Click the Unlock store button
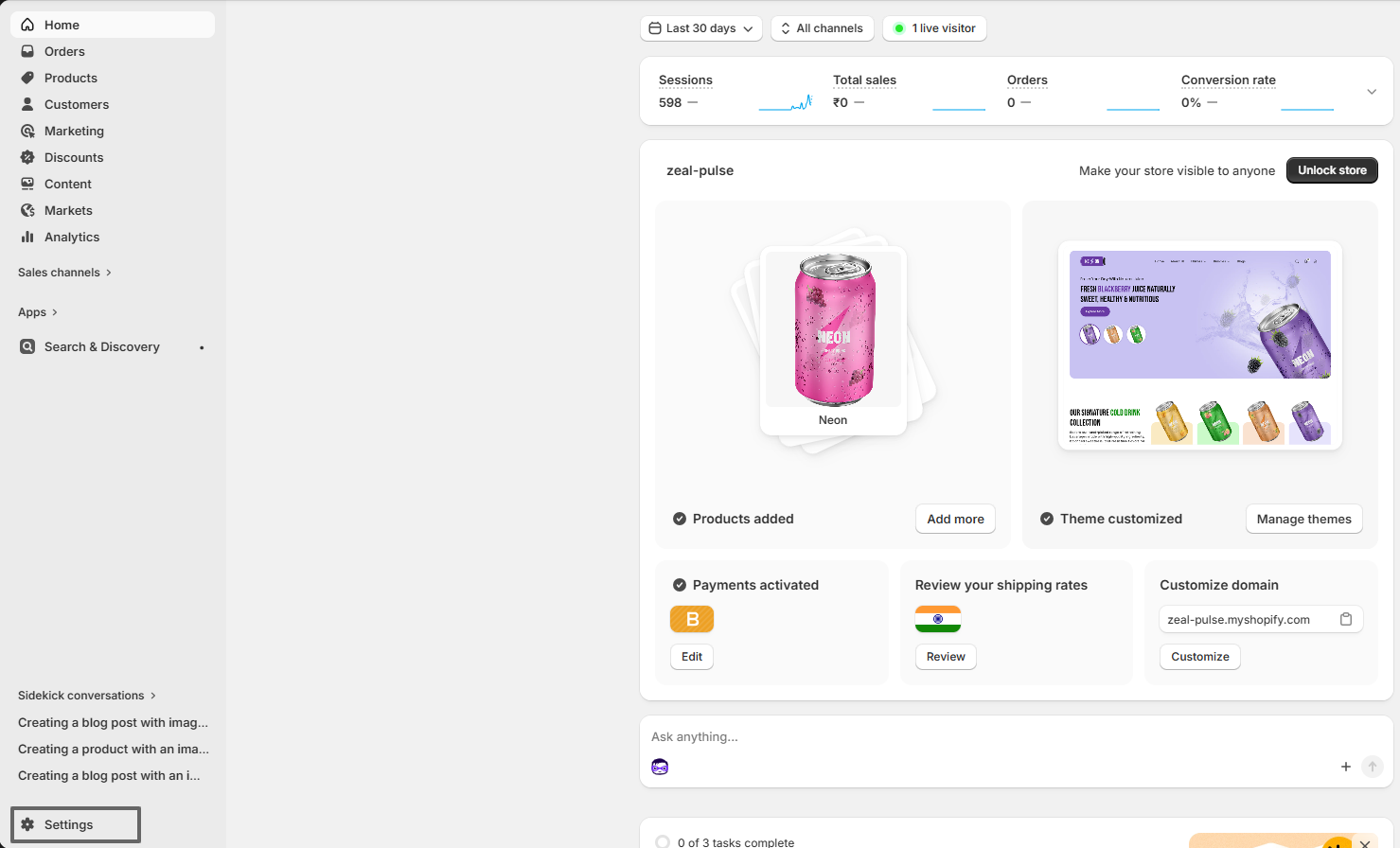Viewport: 1400px width, 848px height. tap(1331, 170)
